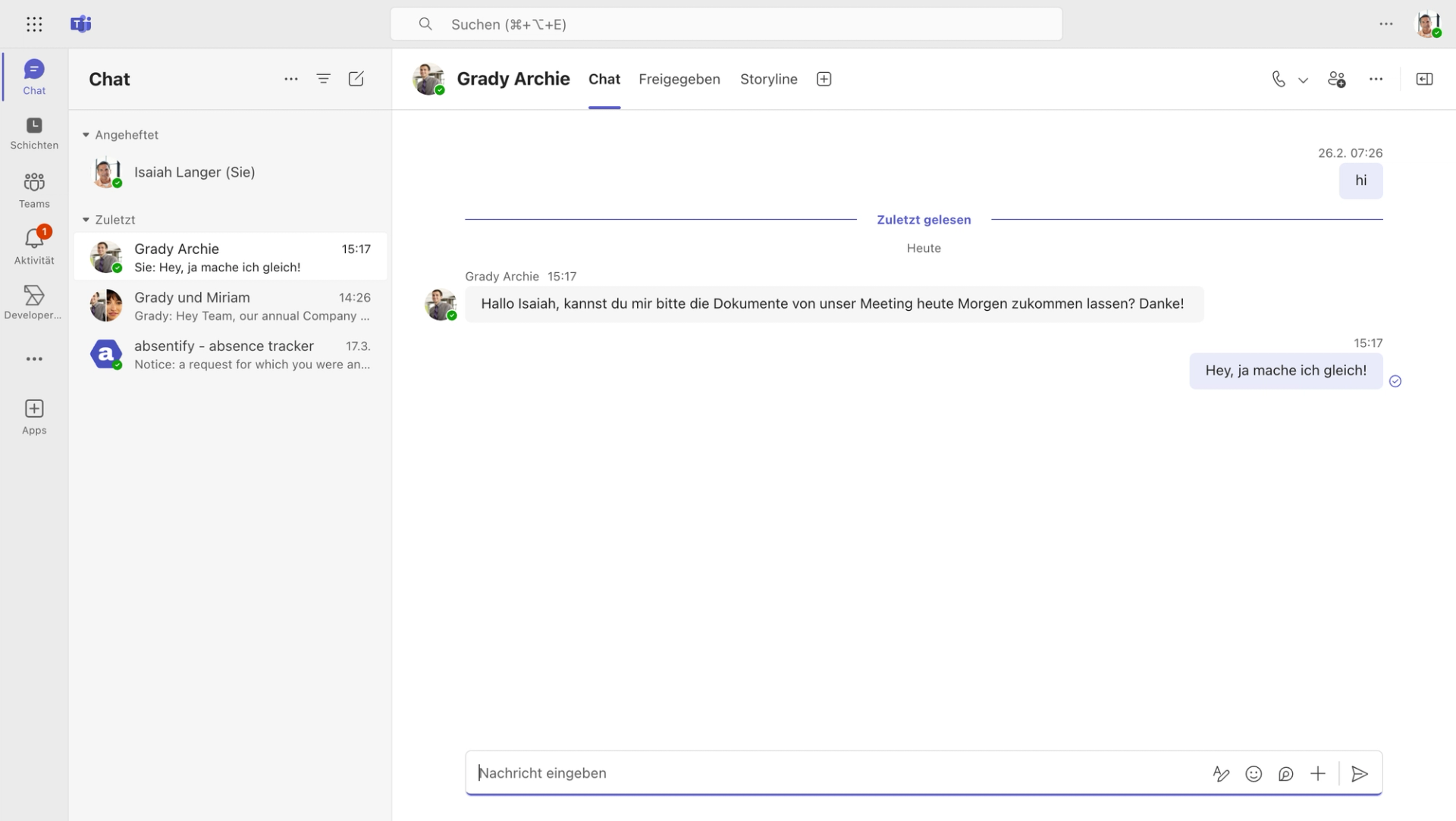Toggle the side panel icon top right

tap(1424, 79)
